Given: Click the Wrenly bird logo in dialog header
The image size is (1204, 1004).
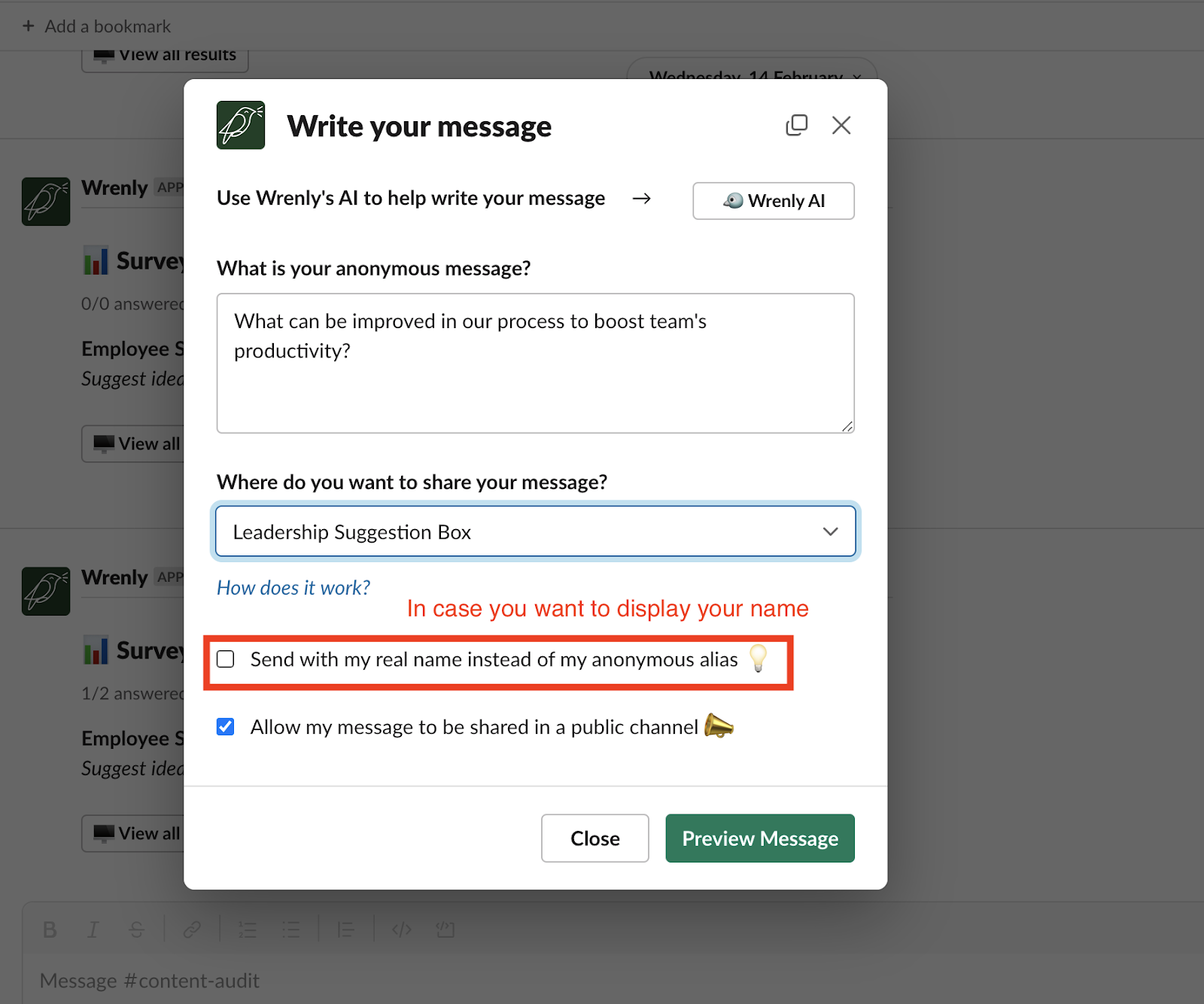Looking at the screenshot, I should 241,125.
